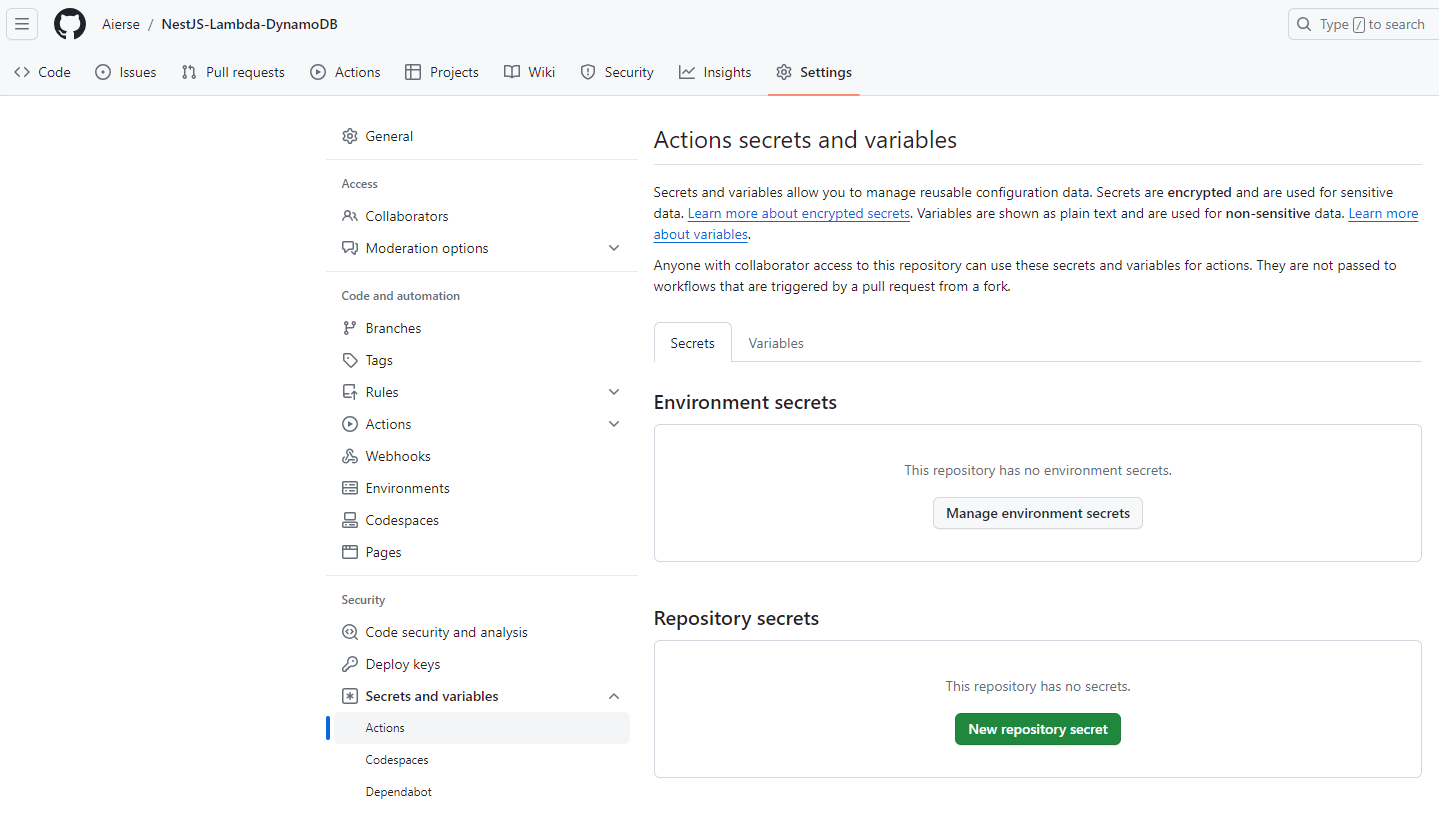Open the Code repository tab
Screen dimensions: 1439x815
pyautogui.click(x=42, y=72)
